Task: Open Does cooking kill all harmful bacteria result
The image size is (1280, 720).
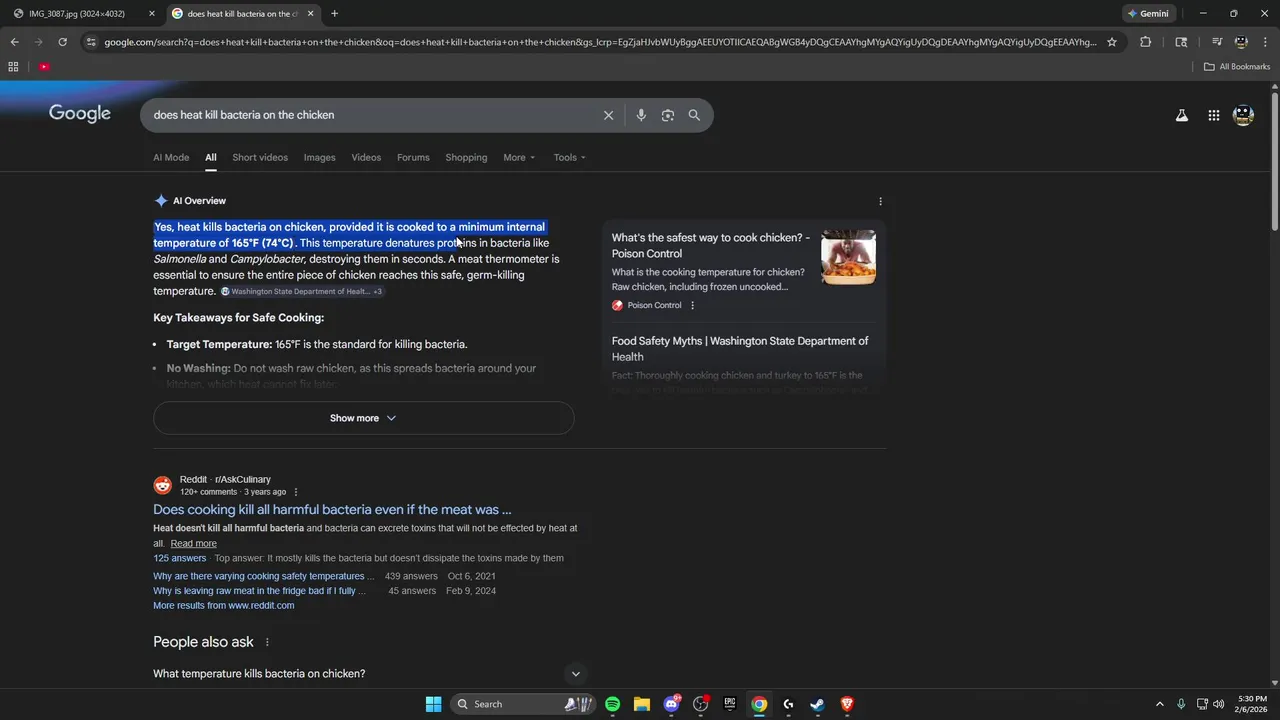Action: 332,509
